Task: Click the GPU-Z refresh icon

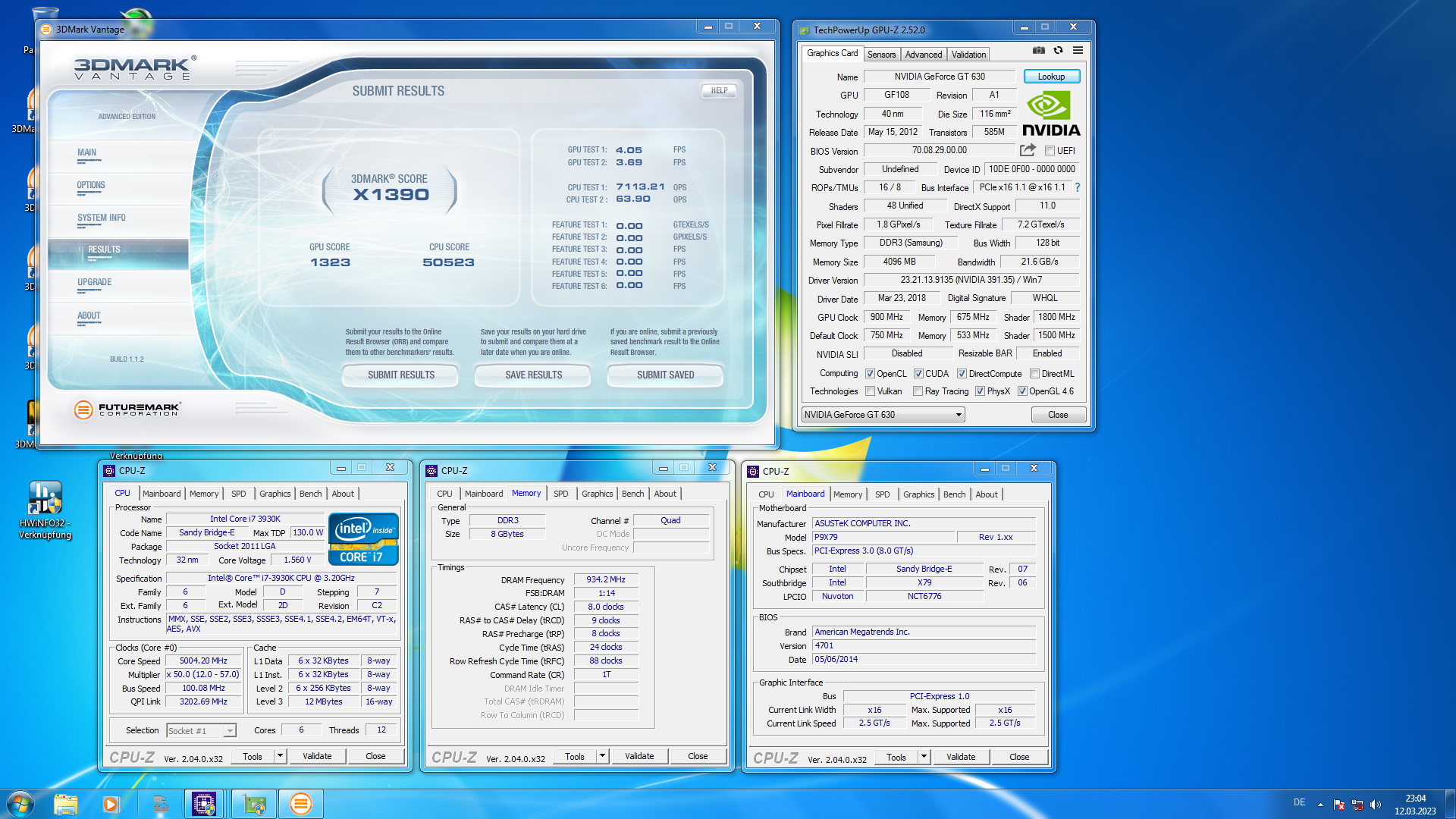Action: click(1058, 51)
